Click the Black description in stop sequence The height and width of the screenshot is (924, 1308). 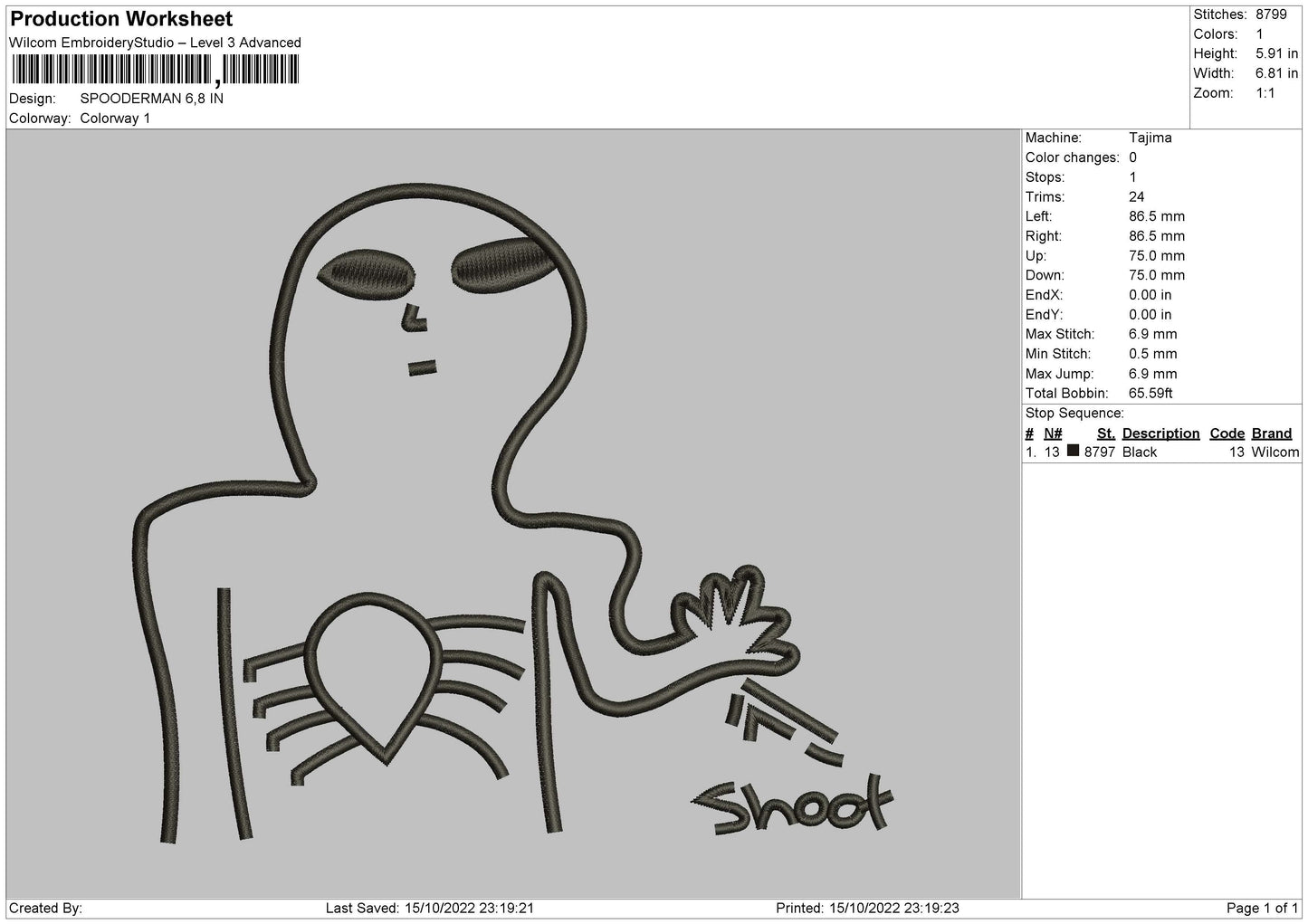coord(1140,452)
